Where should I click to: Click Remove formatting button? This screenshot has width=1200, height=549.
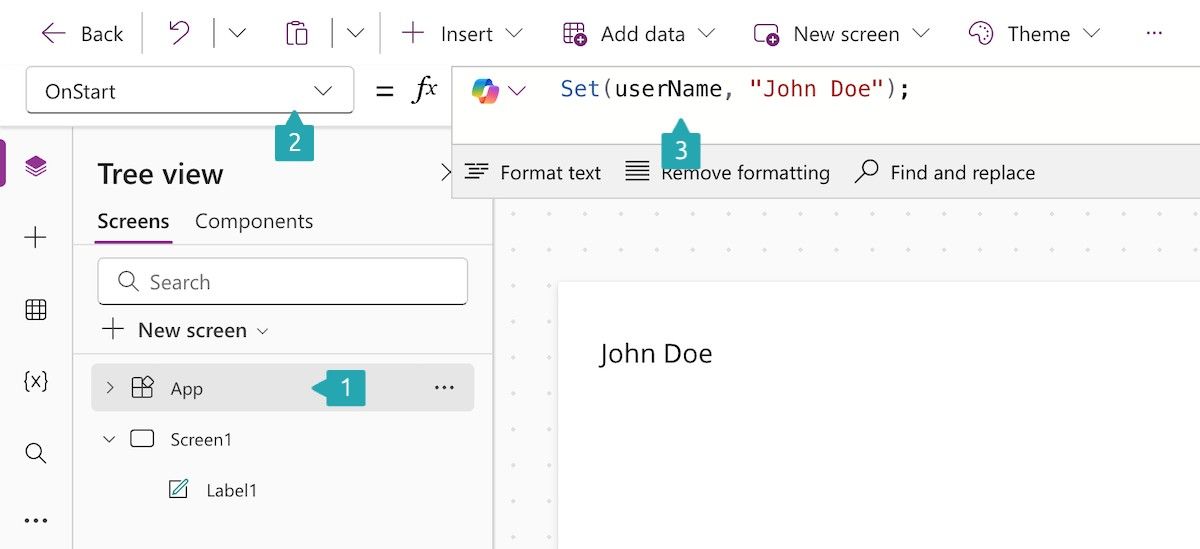tap(727, 172)
